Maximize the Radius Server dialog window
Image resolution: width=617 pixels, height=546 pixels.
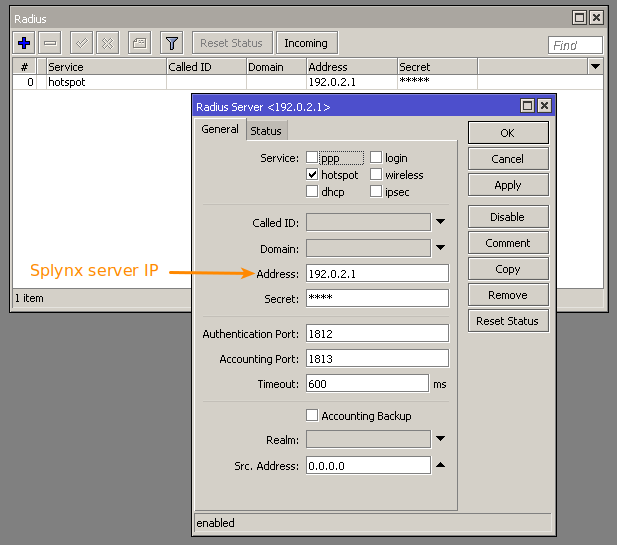point(528,106)
